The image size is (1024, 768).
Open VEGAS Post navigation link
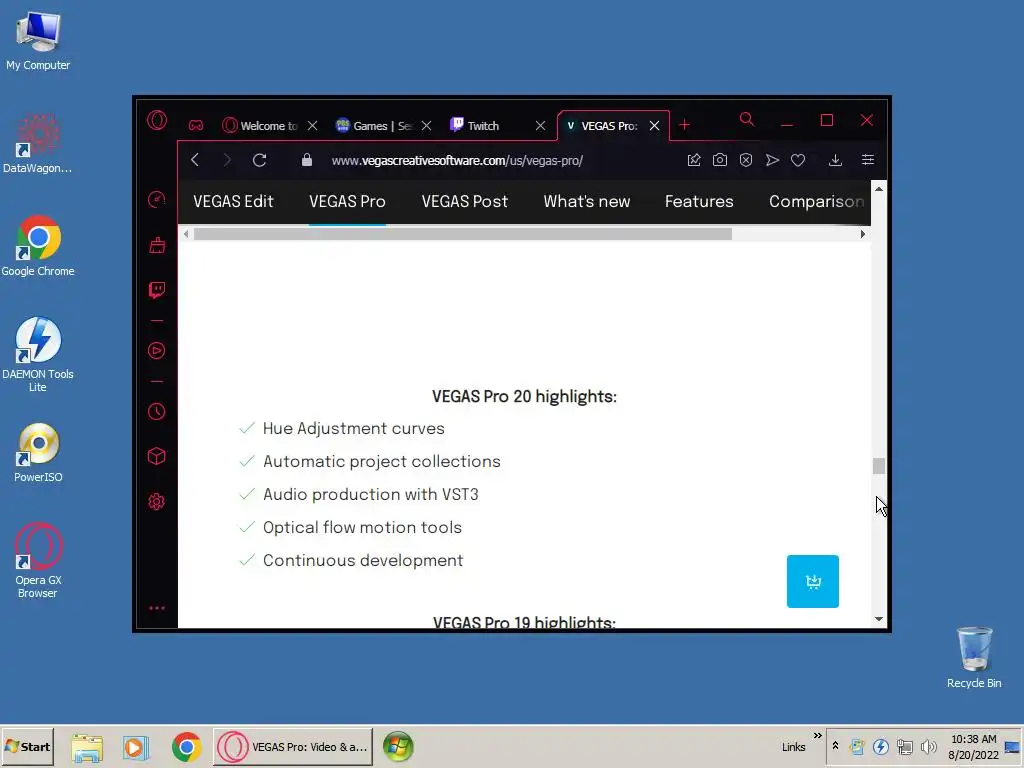[464, 201]
